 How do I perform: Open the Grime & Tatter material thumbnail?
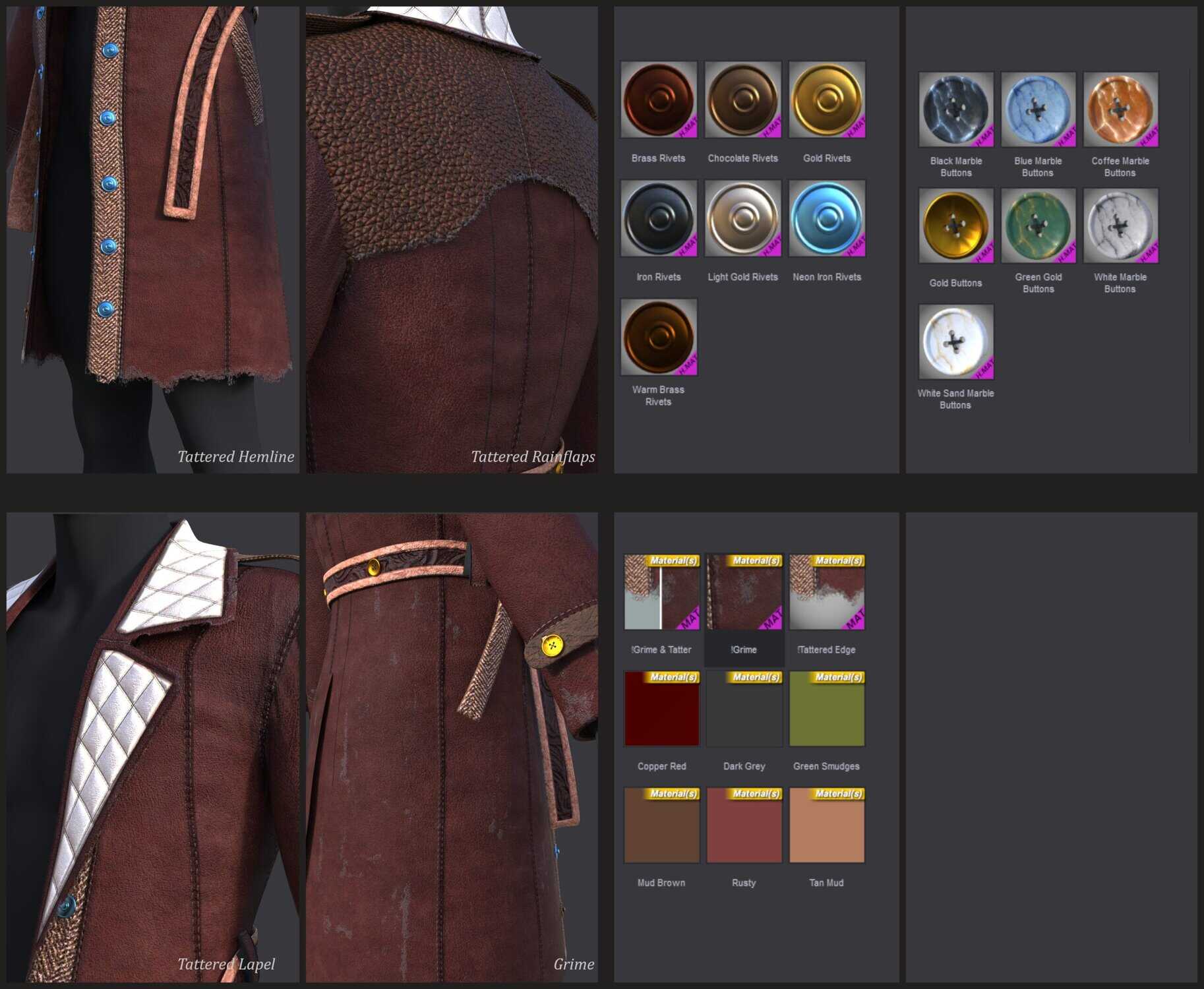[x=661, y=592]
